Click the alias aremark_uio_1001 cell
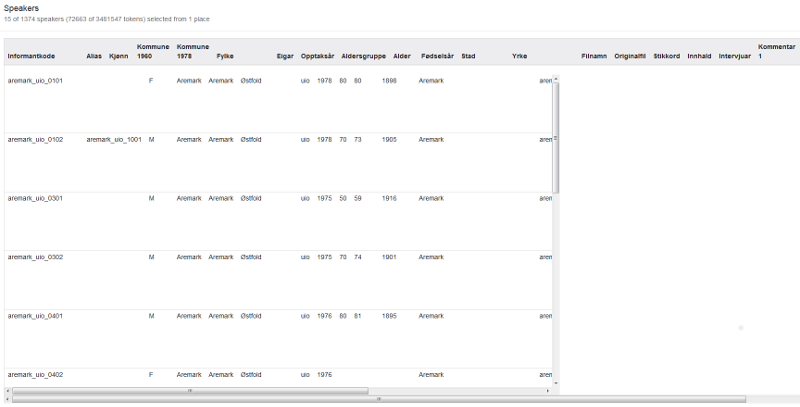Screen dimensions: 800x407 click(114, 139)
